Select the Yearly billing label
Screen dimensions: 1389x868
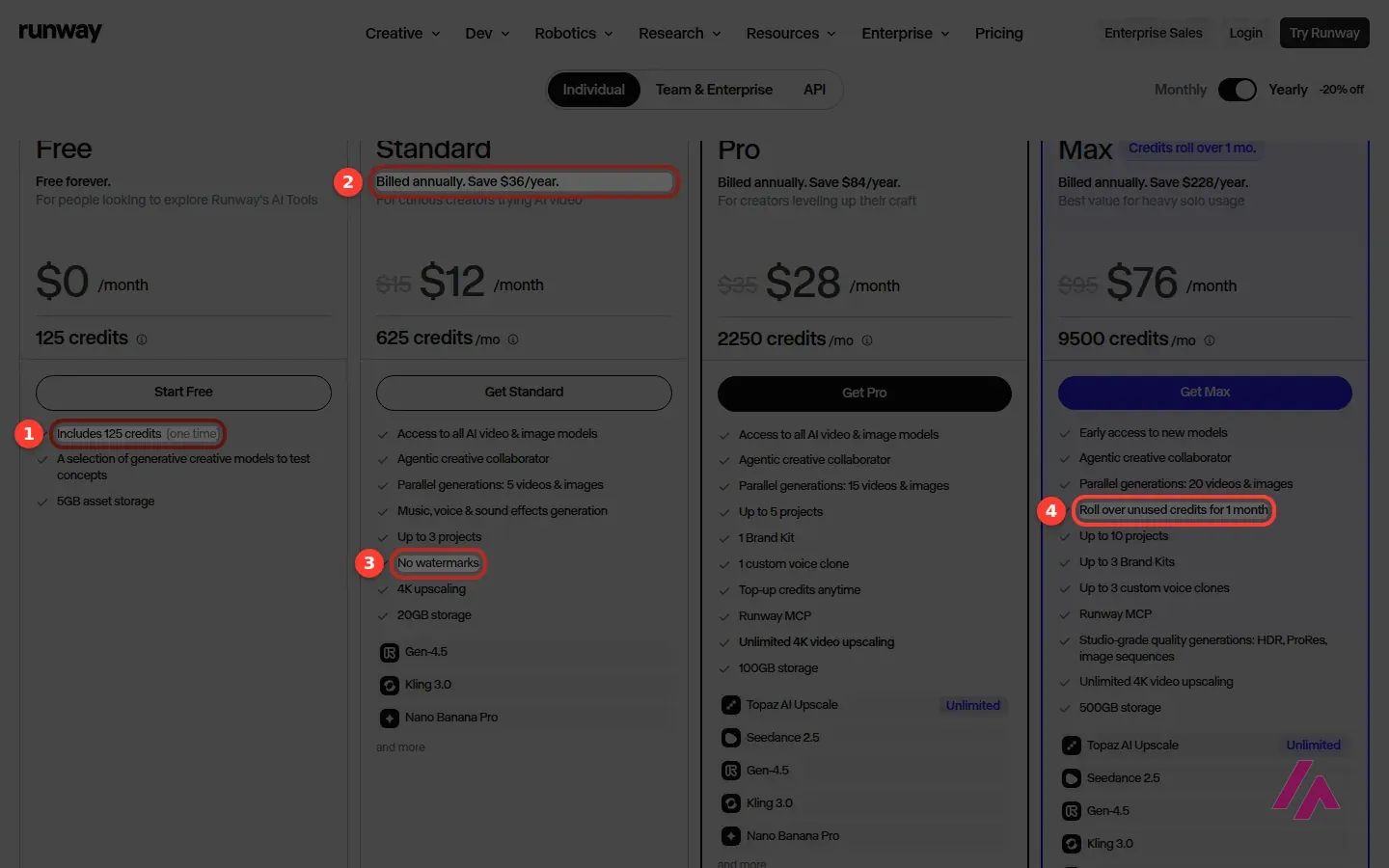pyautogui.click(x=1288, y=90)
